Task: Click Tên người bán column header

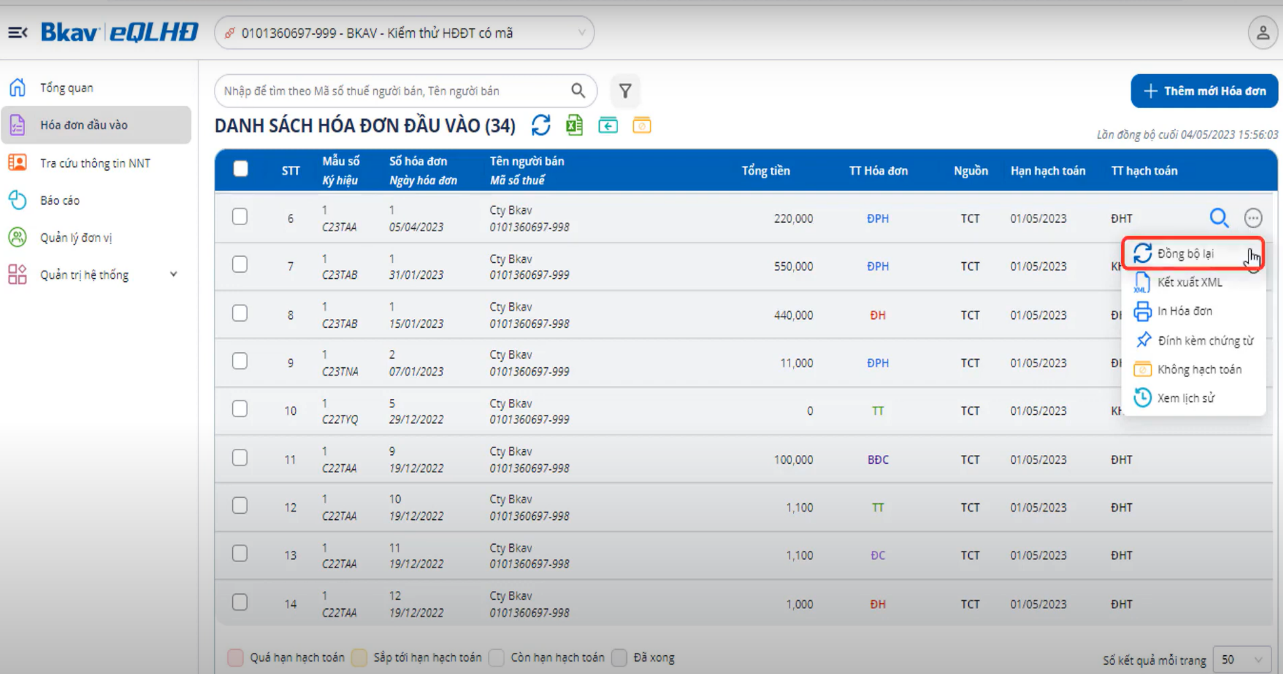Action: 527,161
